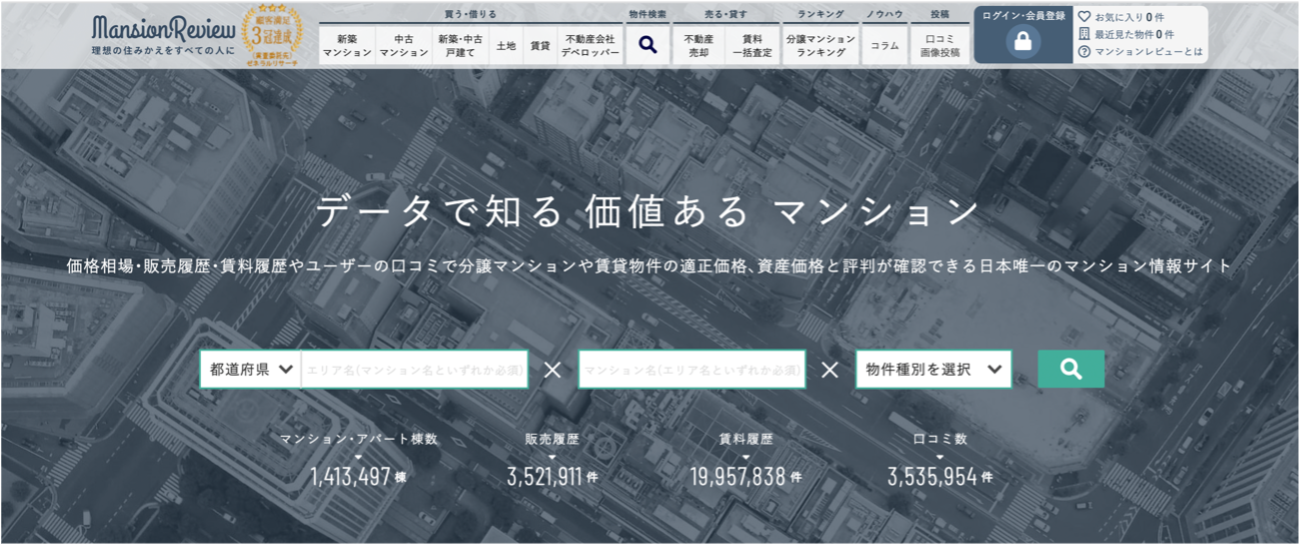Open the 不動産売却 menu item
Viewport: 1301px width, 546px height.
point(699,46)
